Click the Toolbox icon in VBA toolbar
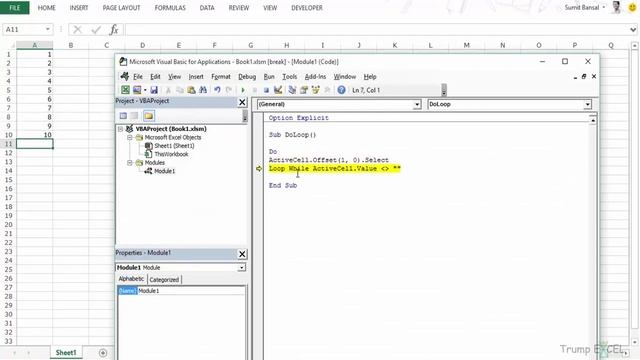The image size is (640, 360). point(327,90)
